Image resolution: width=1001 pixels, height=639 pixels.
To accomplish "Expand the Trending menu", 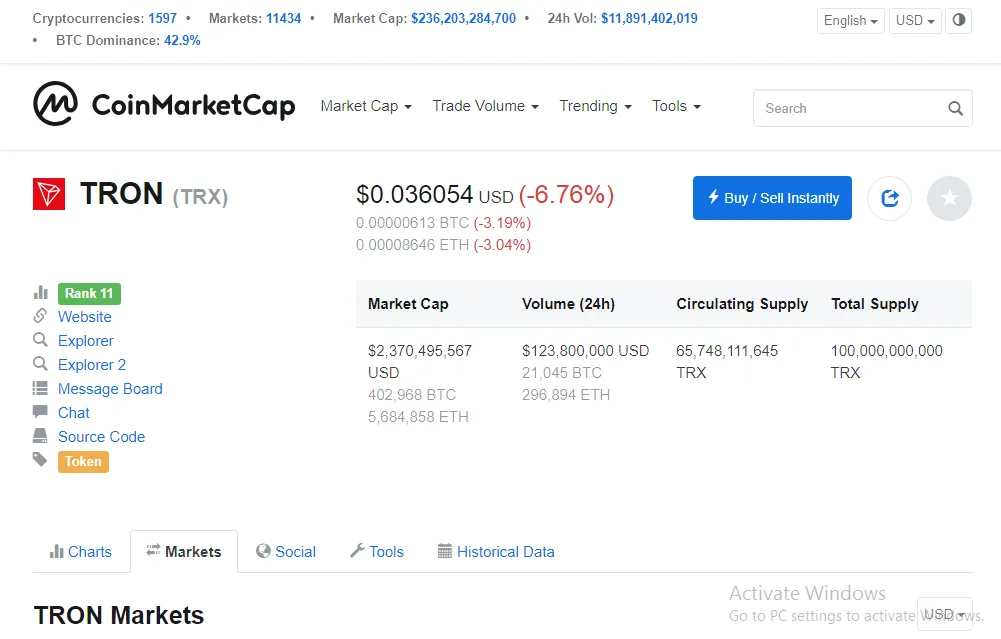I will 596,106.
